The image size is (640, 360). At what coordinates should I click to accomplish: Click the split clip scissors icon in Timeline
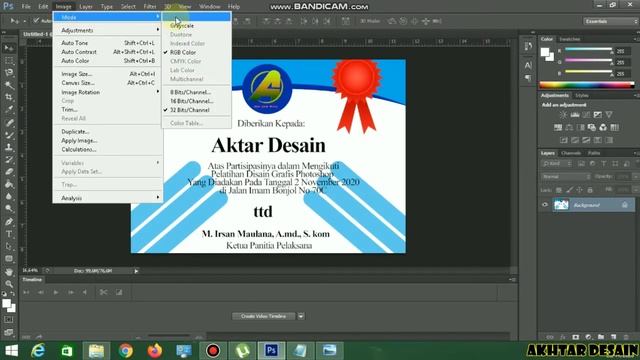[x=103, y=292]
